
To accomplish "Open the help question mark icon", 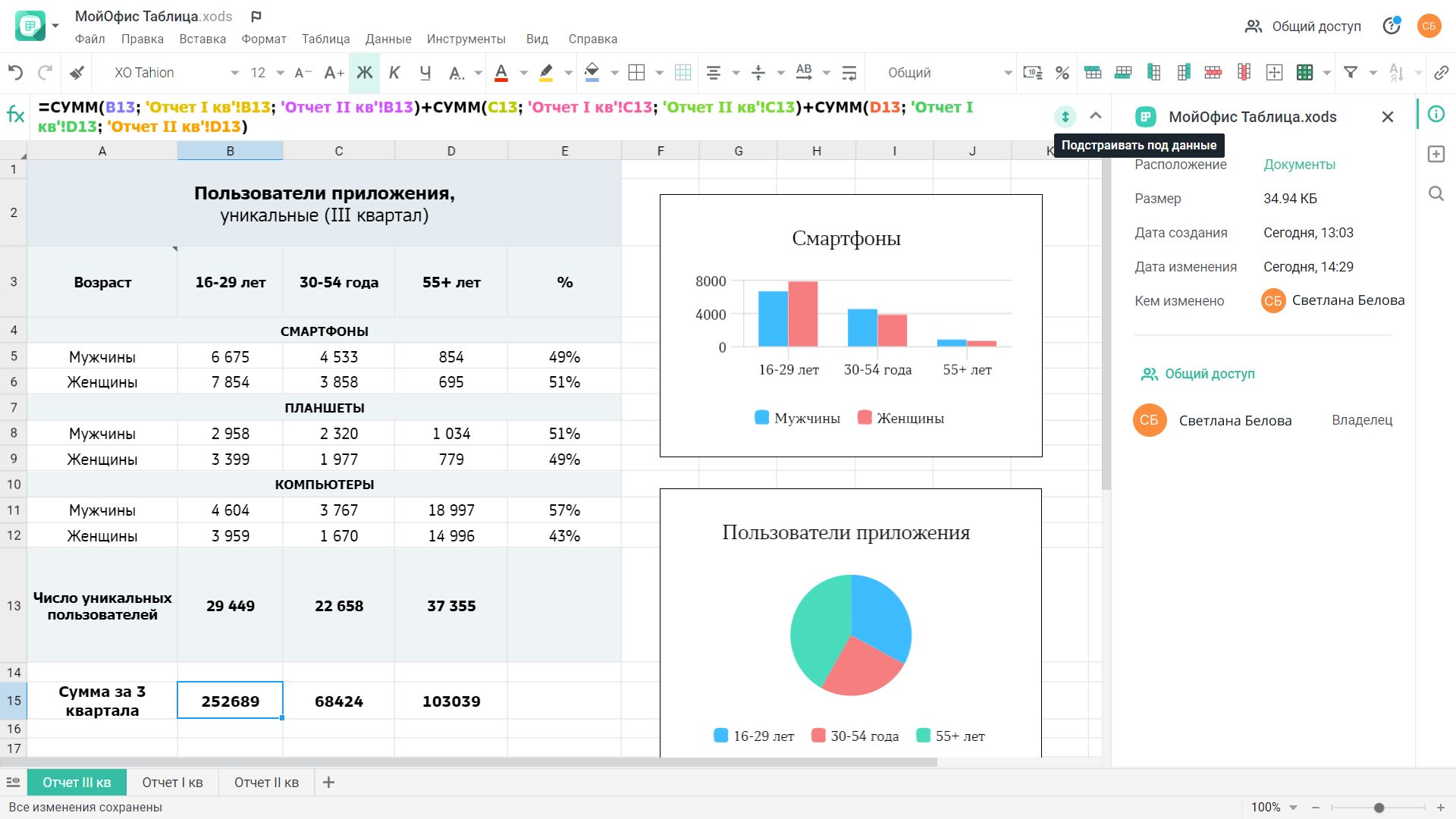I will click(1392, 26).
